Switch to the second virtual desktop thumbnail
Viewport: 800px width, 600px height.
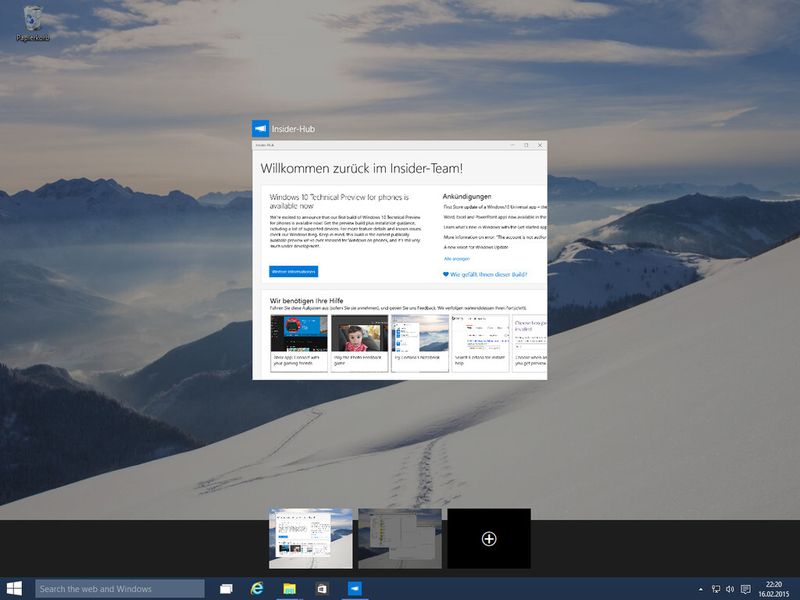[400, 538]
